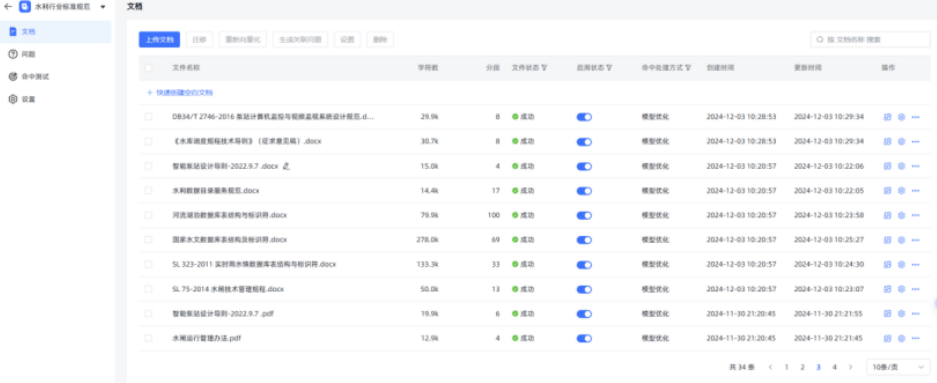
Task: Open the 命中处理方式 column filter
Action: (688, 68)
